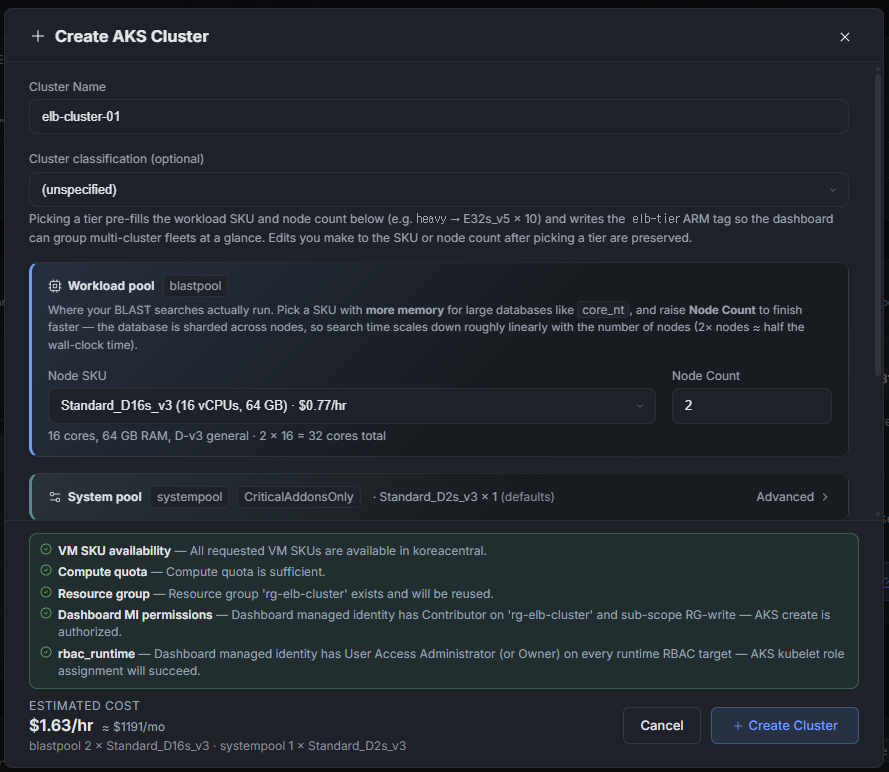Click the elb-tier ARM tag text

[656, 219]
